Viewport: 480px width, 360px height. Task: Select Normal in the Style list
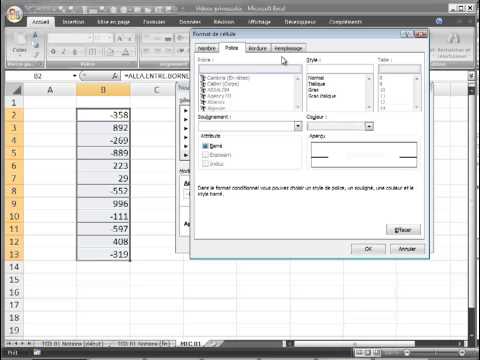316,78
